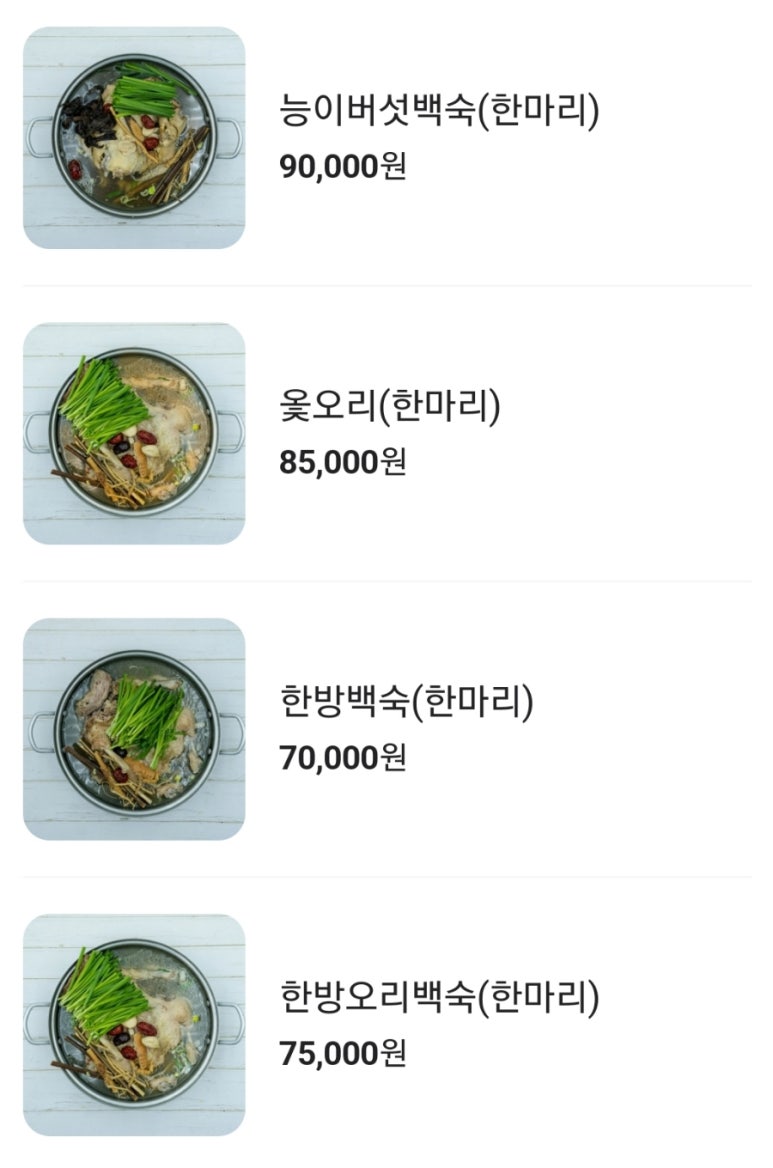
Task: Open the 능이버섯백숙 dish photo
Action: [x=134, y=138]
